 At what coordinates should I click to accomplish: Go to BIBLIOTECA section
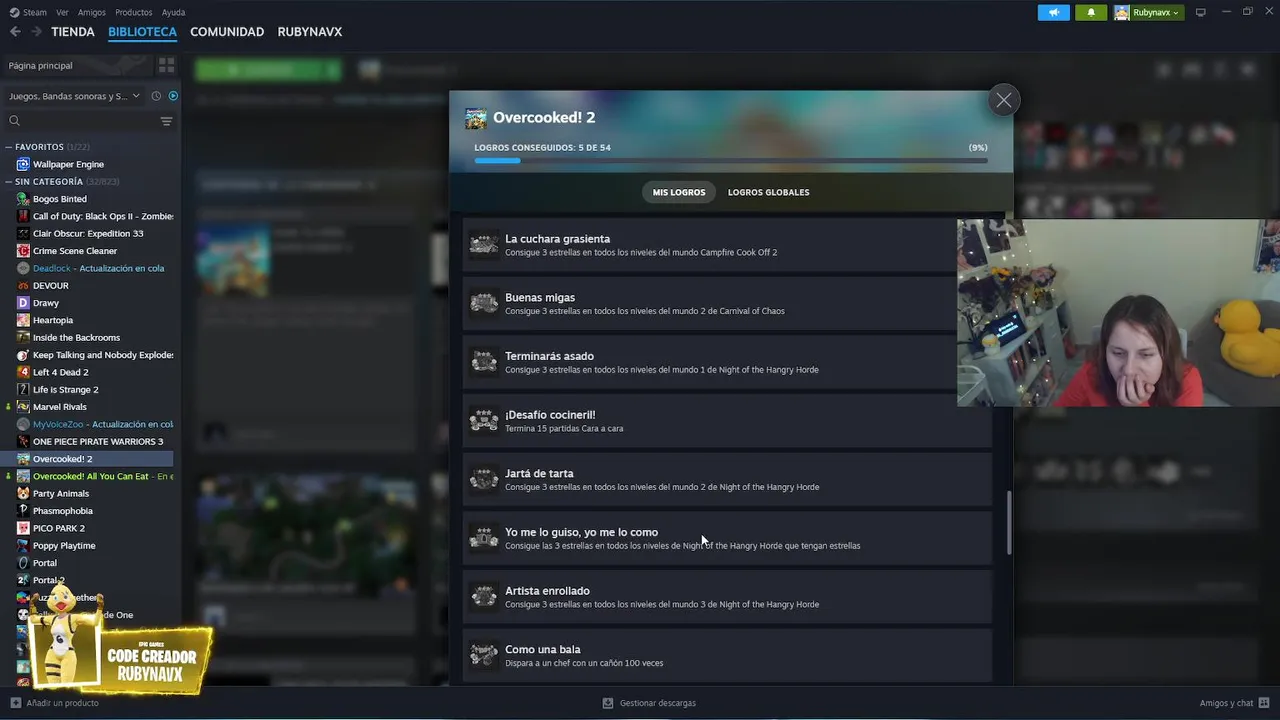pyautogui.click(x=142, y=32)
